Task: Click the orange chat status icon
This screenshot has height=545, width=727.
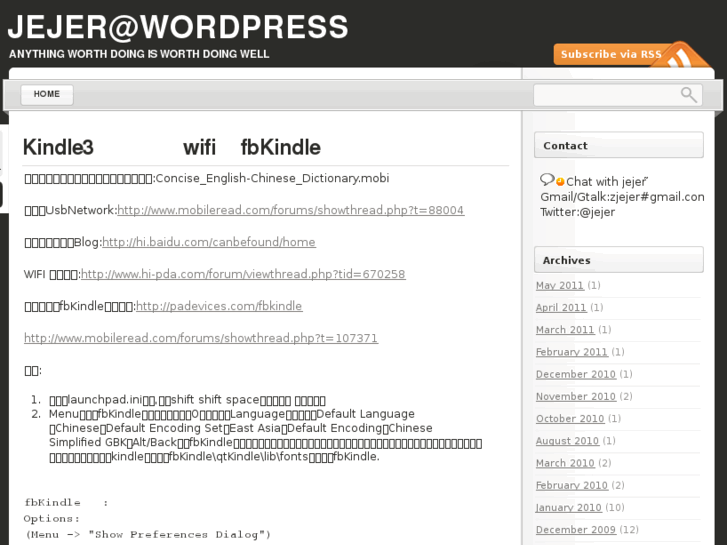Action: [x=560, y=181]
